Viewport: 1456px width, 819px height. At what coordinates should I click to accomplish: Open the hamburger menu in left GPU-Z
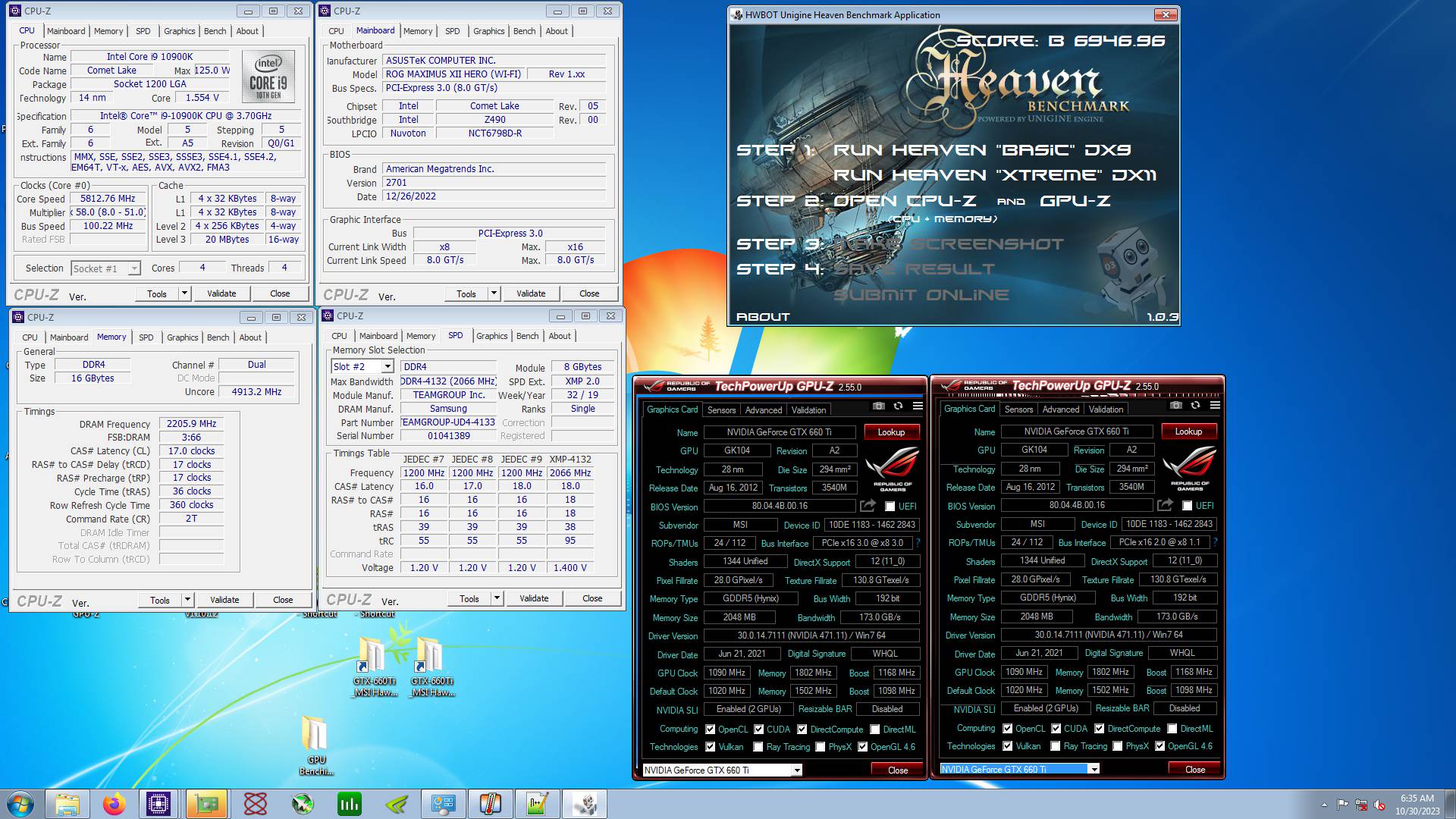point(918,406)
